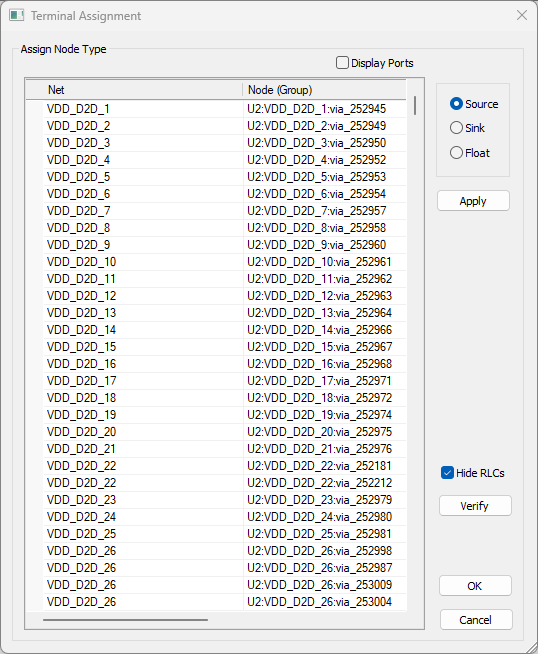Select the Source radio button

(456, 104)
